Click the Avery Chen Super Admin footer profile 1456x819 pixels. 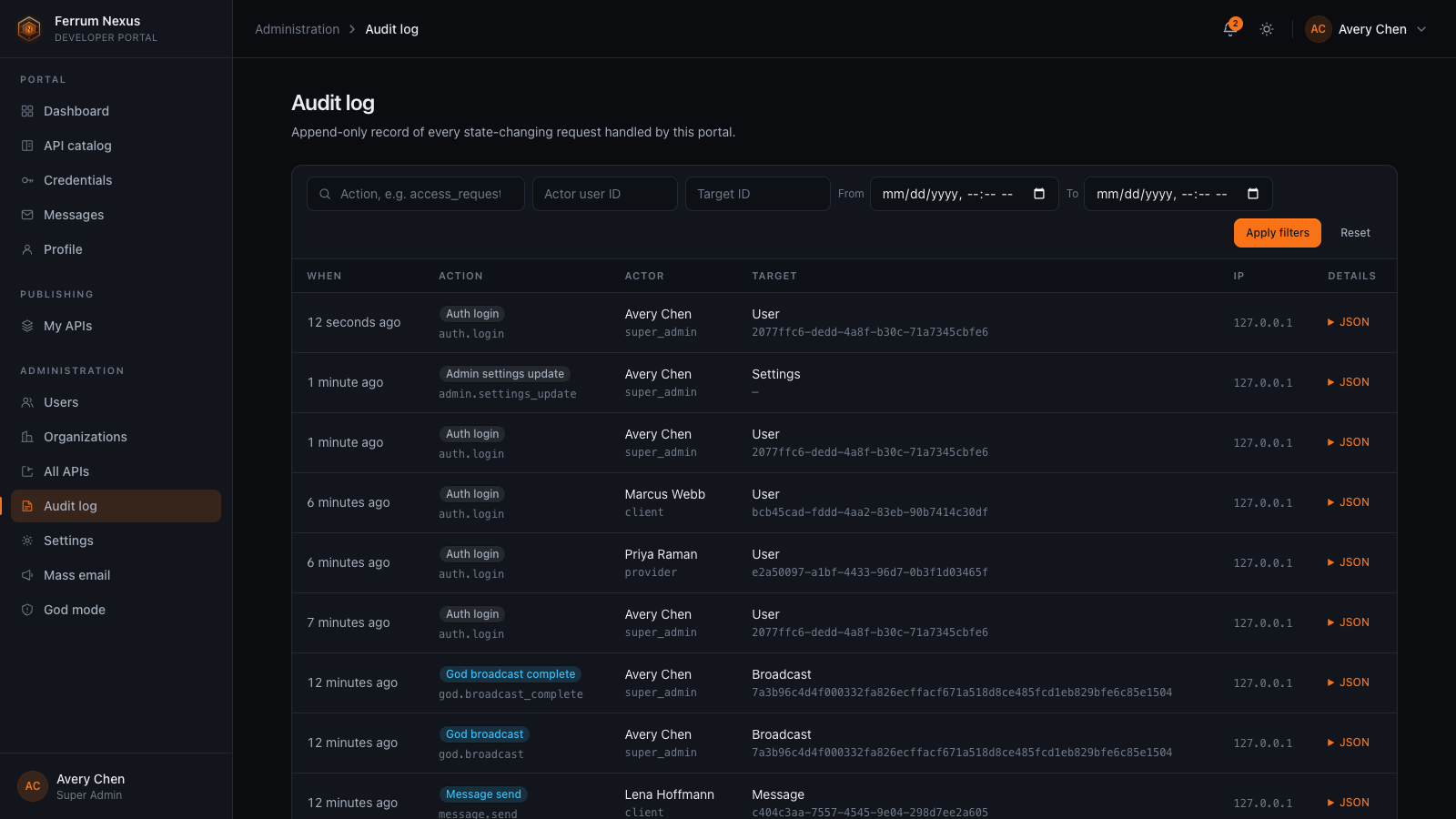(116, 786)
